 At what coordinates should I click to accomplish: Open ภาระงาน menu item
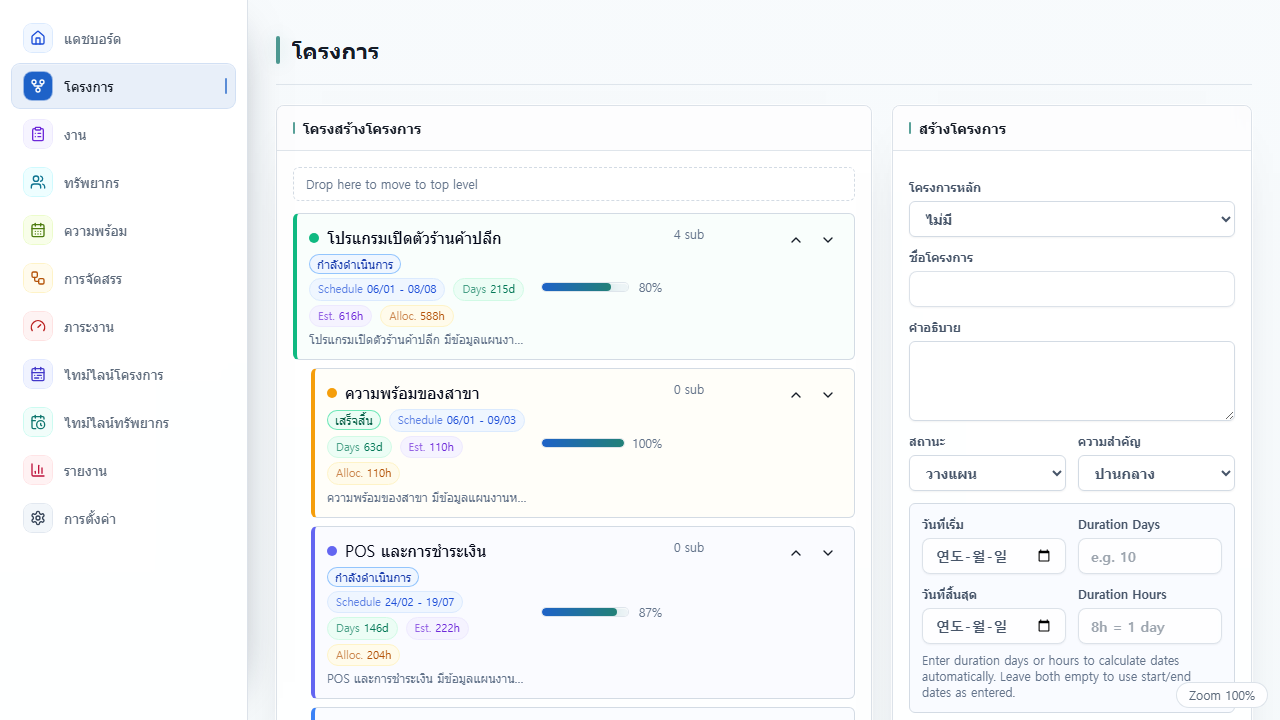pos(123,326)
